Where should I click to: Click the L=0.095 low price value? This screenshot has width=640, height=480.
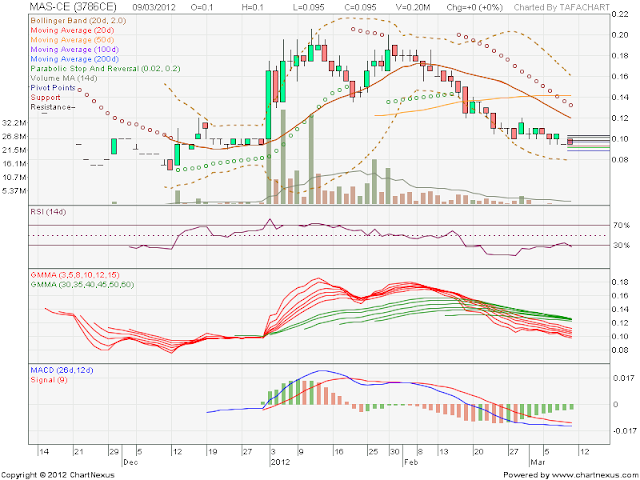(309, 7)
